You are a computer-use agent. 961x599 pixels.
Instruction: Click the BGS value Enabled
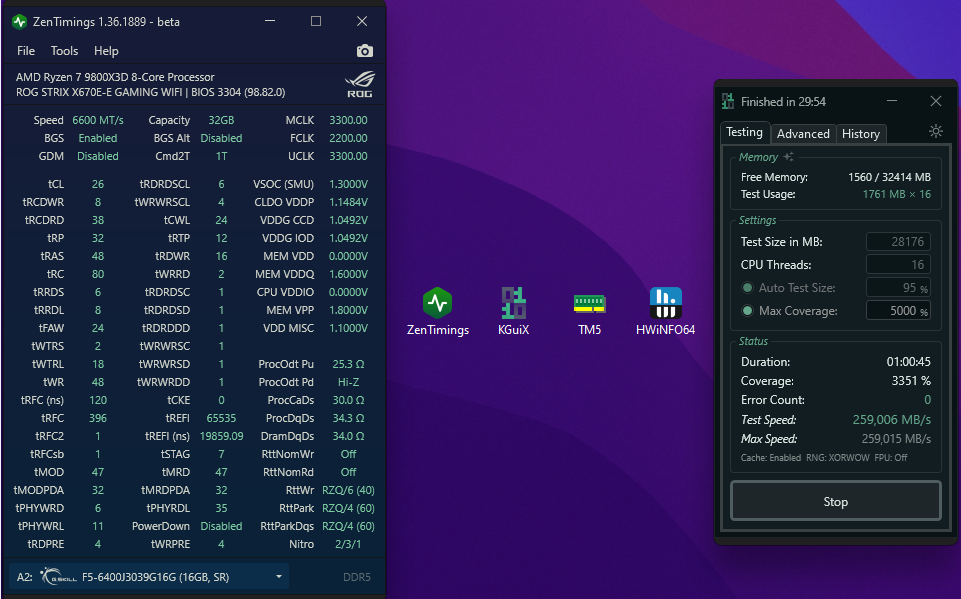[98, 138]
